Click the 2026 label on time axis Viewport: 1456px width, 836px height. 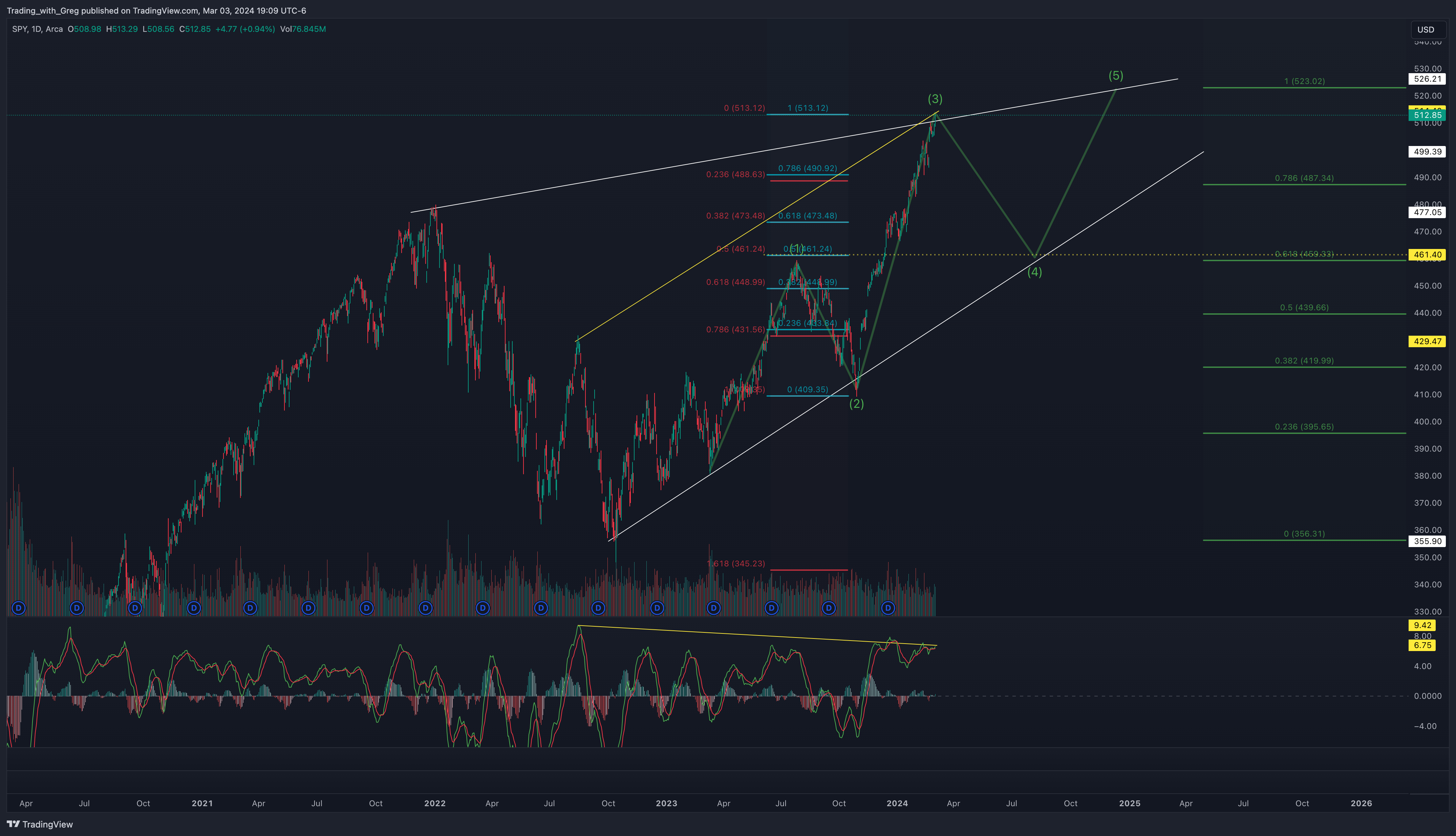click(x=1361, y=804)
